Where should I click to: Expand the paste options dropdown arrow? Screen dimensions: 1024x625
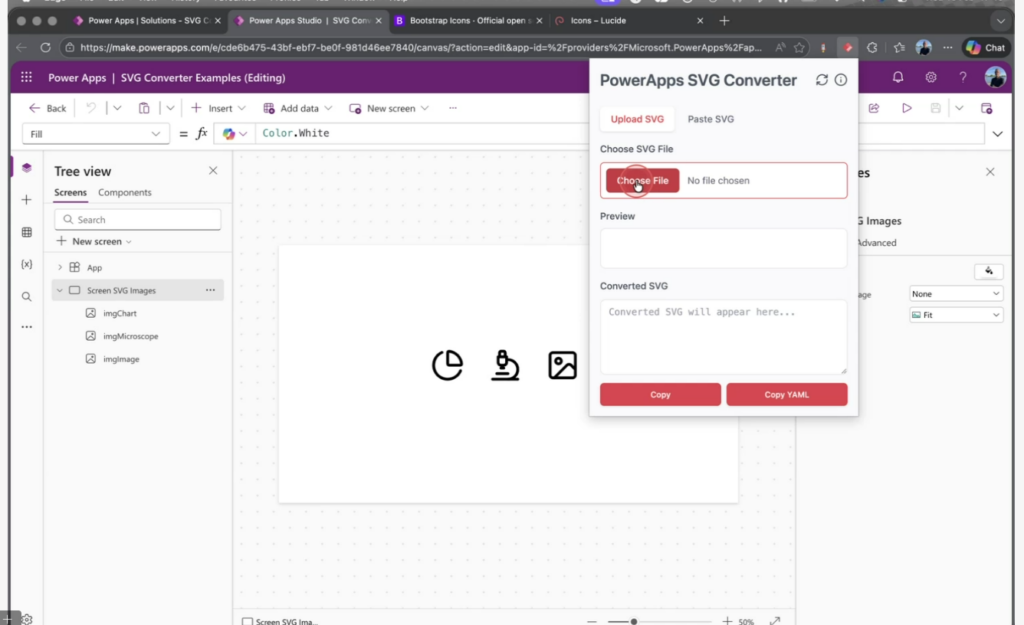pyautogui.click(x=170, y=108)
